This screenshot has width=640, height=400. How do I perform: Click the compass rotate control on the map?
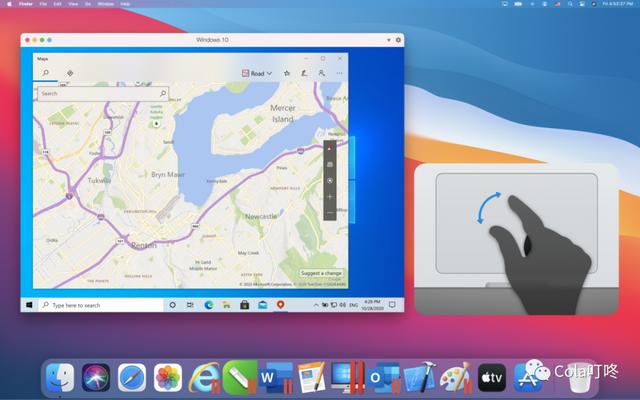click(330, 148)
